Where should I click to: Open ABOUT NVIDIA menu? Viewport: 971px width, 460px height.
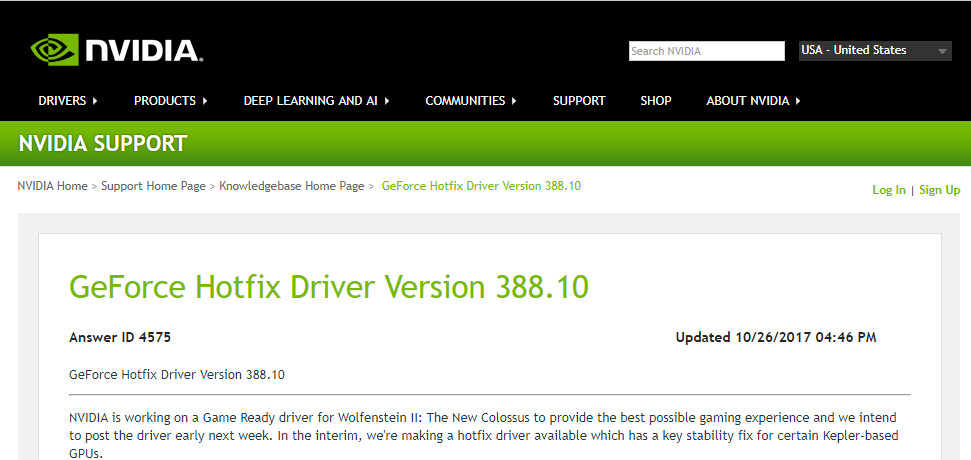point(747,101)
